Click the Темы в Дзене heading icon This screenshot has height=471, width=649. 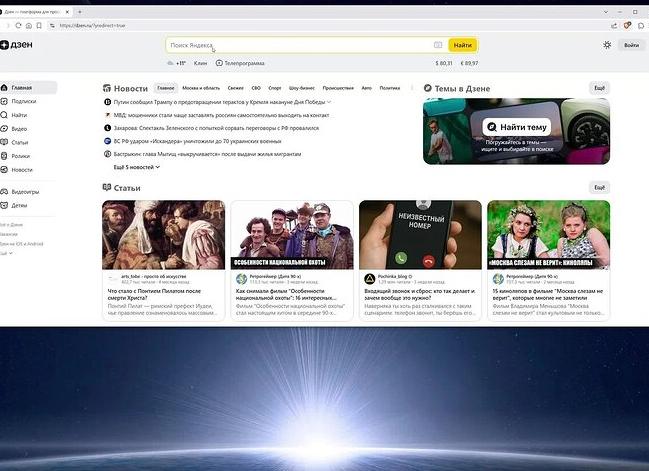point(428,88)
